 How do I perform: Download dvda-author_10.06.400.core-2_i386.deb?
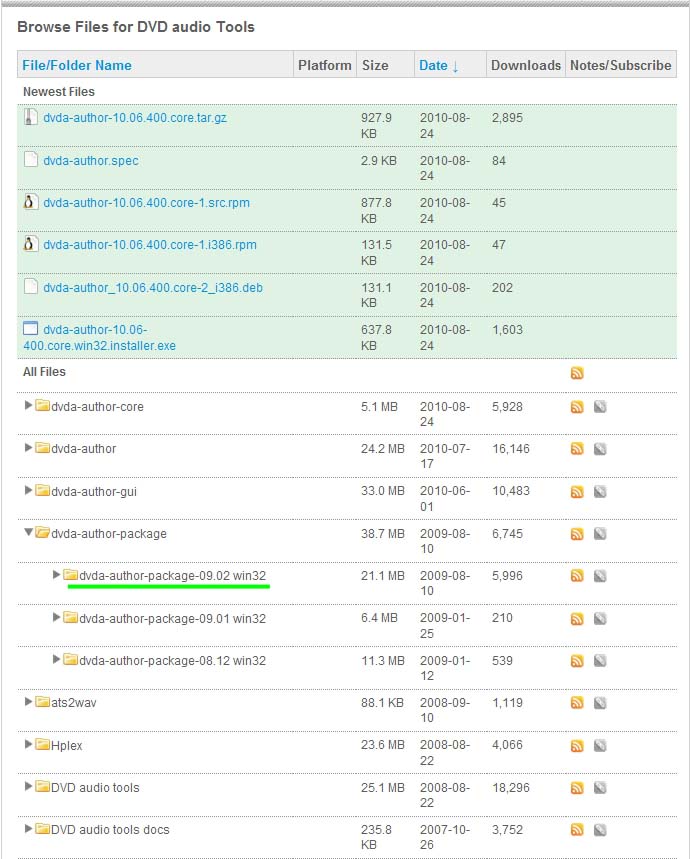pos(153,288)
